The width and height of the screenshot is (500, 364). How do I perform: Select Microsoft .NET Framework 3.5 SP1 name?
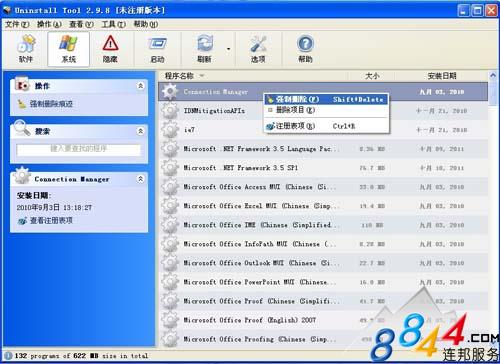(241, 168)
